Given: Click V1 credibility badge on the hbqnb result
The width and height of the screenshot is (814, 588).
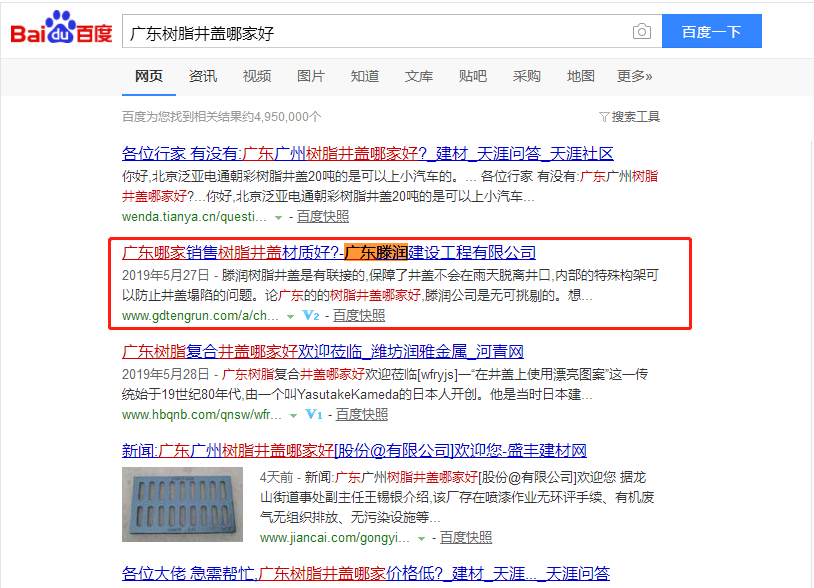Looking at the screenshot, I should [314, 415].
